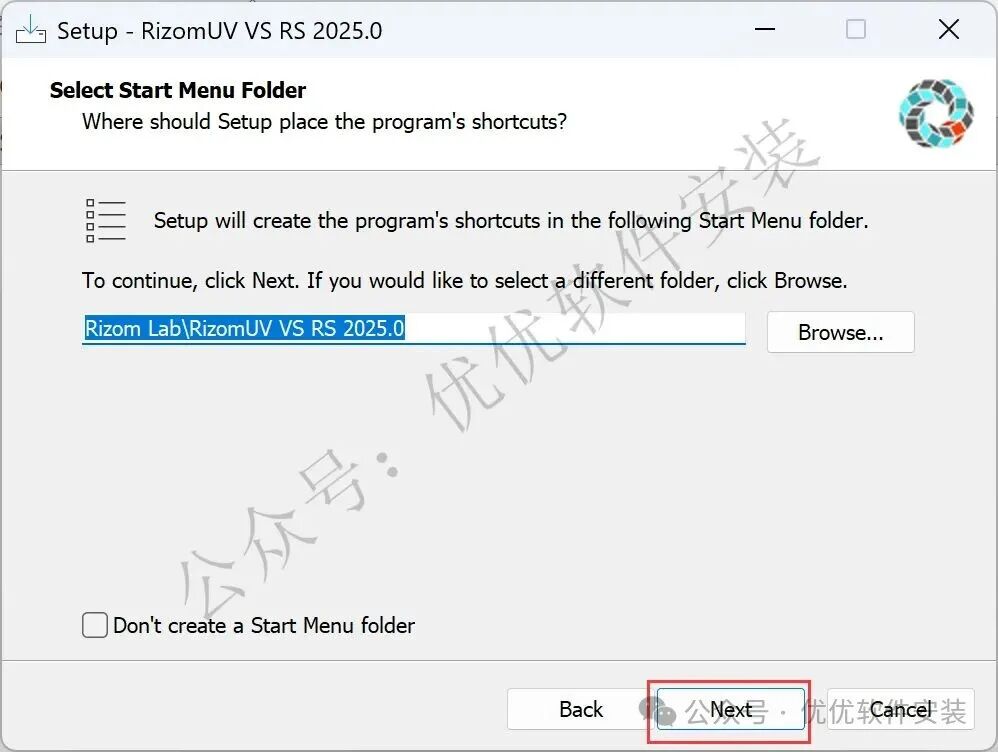The height and width of the screenshot is (752, 998).
Task: Click the Setup installer icon in title bar
Action: pyautogui.click(x=31, y=30)
